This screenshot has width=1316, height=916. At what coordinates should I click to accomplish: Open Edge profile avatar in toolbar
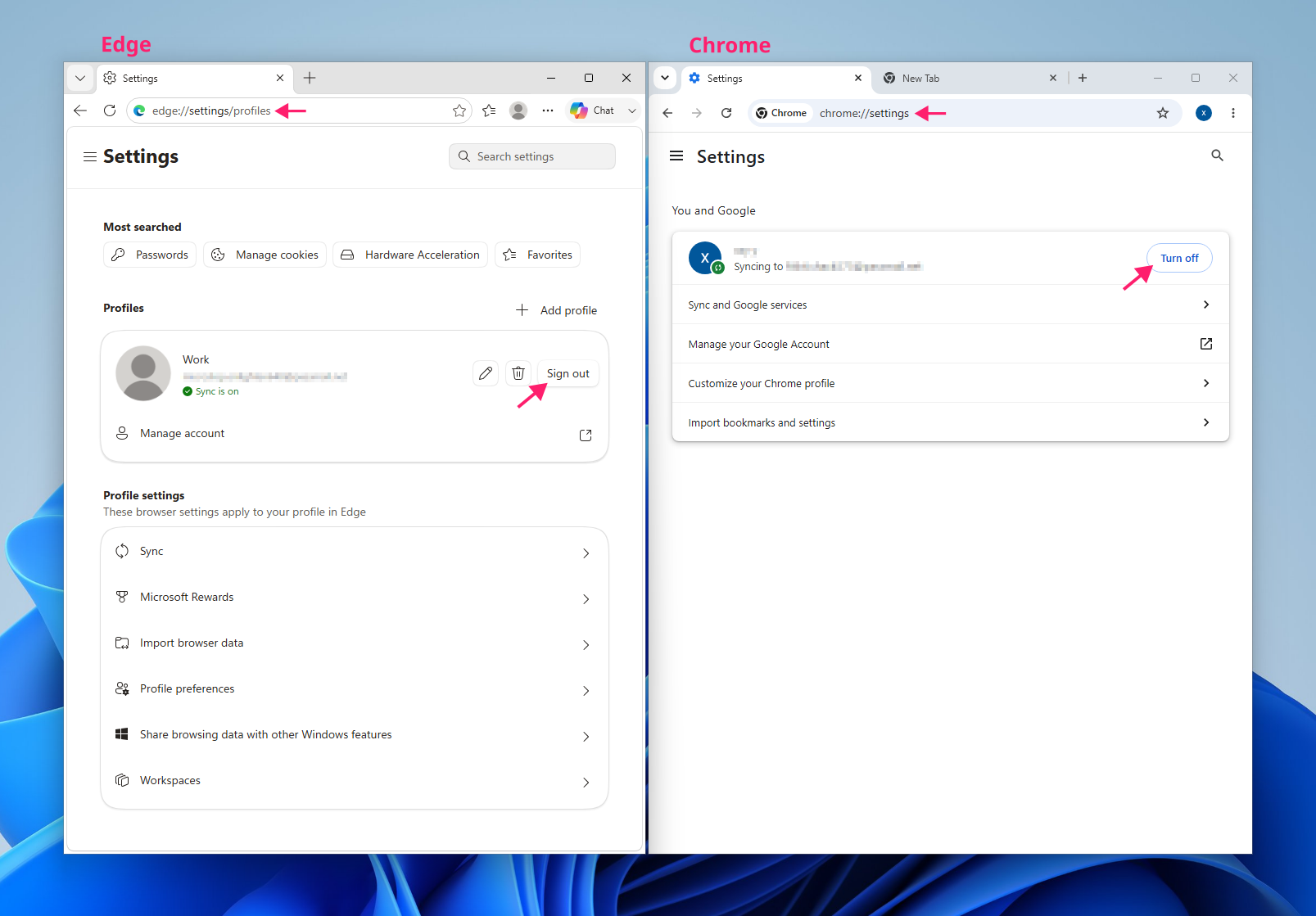[x=518, y=111]
